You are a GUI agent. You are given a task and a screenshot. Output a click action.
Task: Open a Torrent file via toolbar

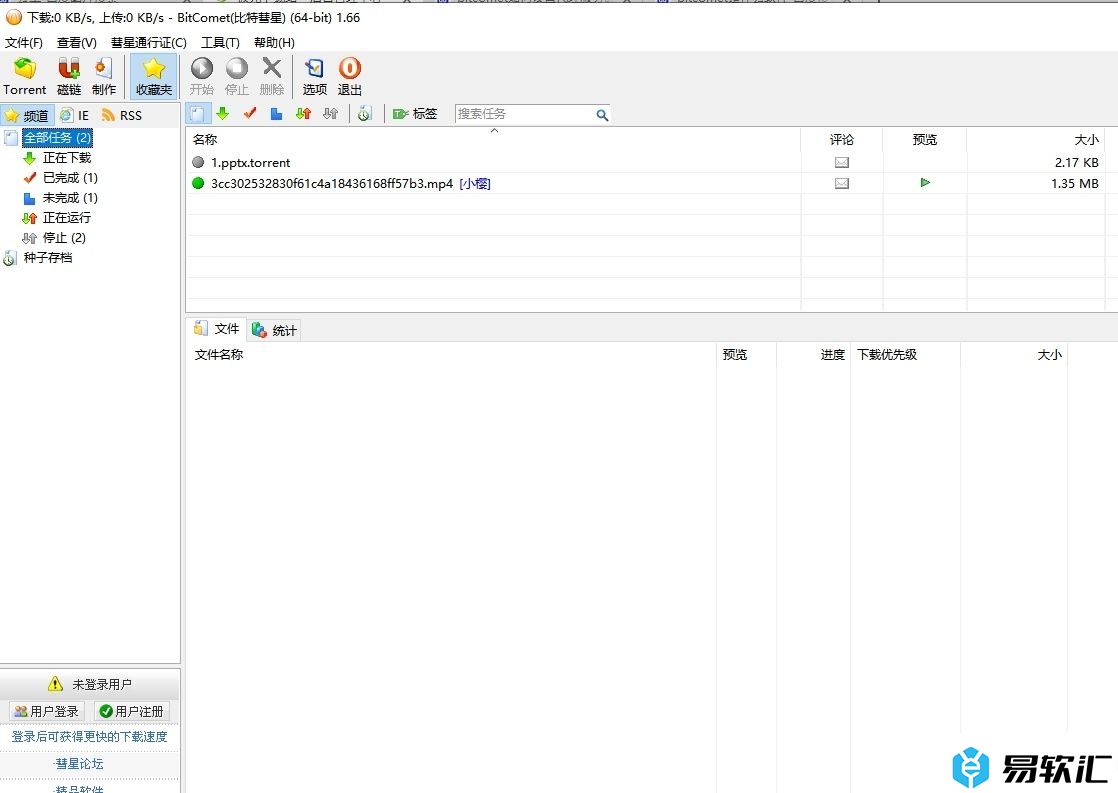point(24,76)
